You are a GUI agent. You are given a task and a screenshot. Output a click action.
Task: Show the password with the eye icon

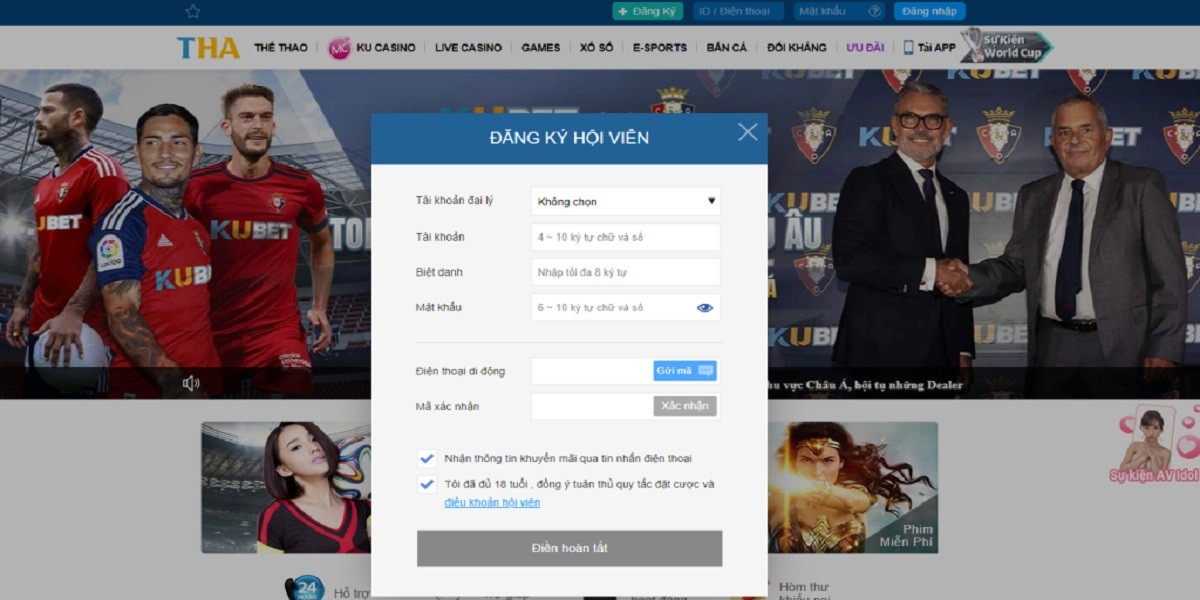point(705,308)
